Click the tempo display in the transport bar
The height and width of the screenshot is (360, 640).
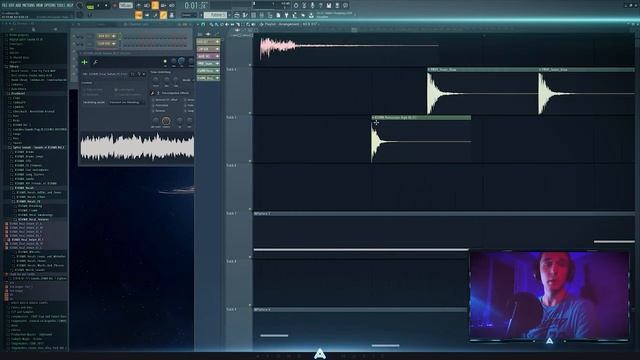click(x=126, y=5)
